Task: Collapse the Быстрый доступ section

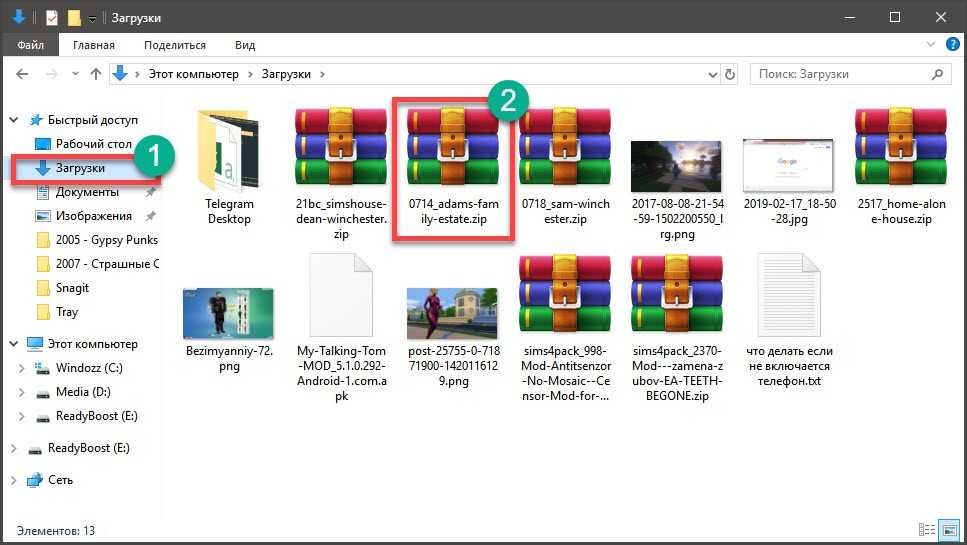Action: pos(14,120)
